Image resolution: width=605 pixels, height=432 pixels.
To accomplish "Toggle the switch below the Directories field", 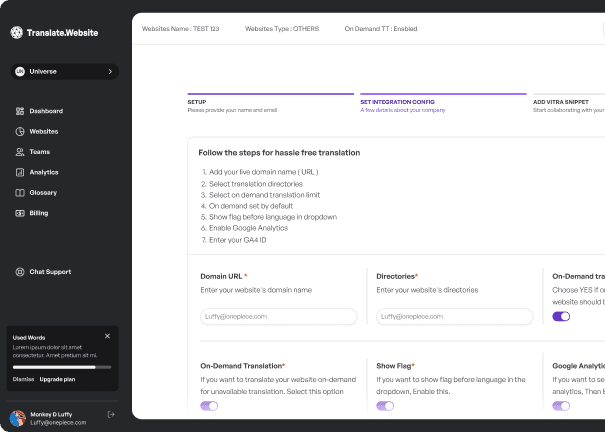I will (x=561, y=316).
